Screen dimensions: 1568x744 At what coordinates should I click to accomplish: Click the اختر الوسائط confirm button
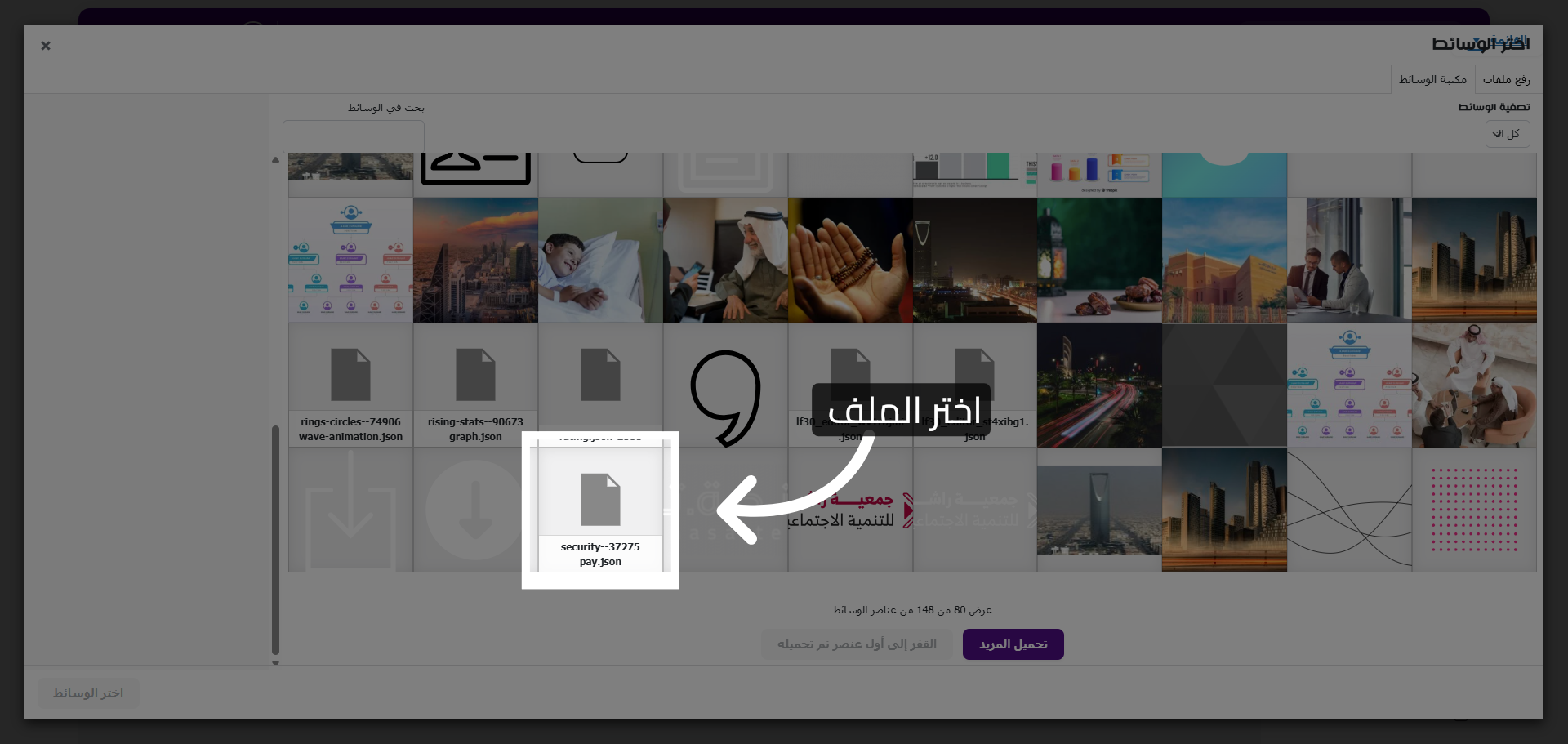(88, 693)
